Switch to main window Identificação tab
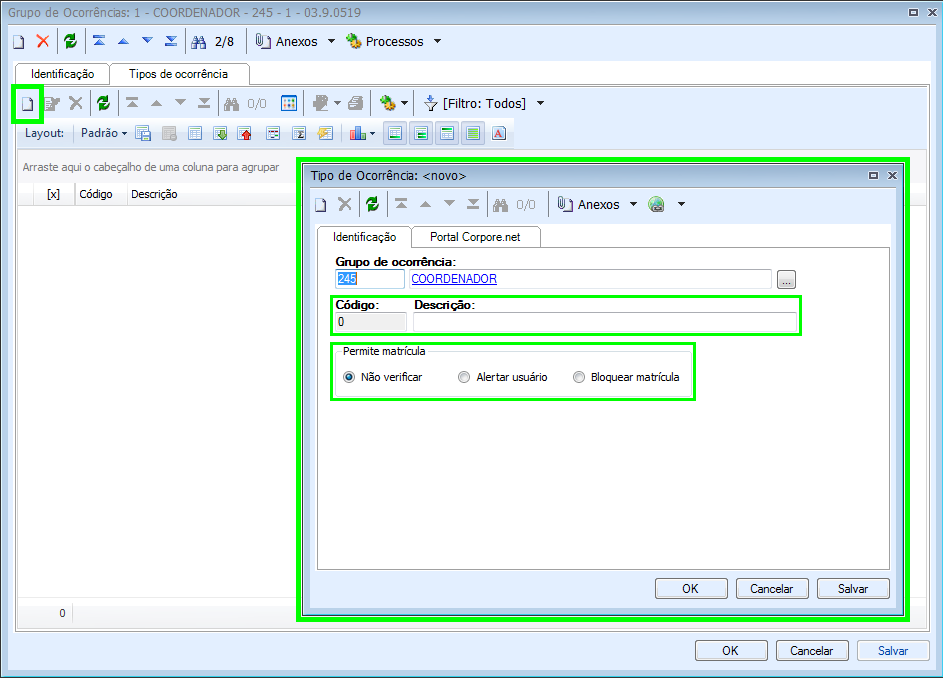Viewport: 943px width, 678px height. pos(63,74)
